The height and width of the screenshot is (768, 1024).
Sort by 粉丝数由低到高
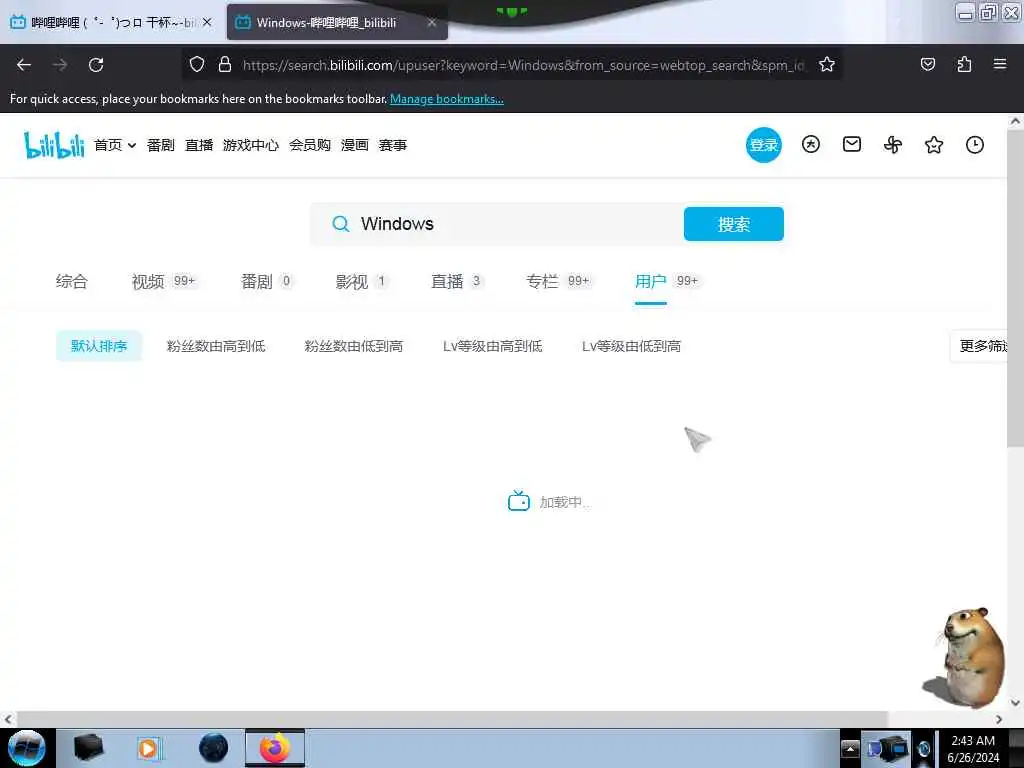[x=353, y=346]
